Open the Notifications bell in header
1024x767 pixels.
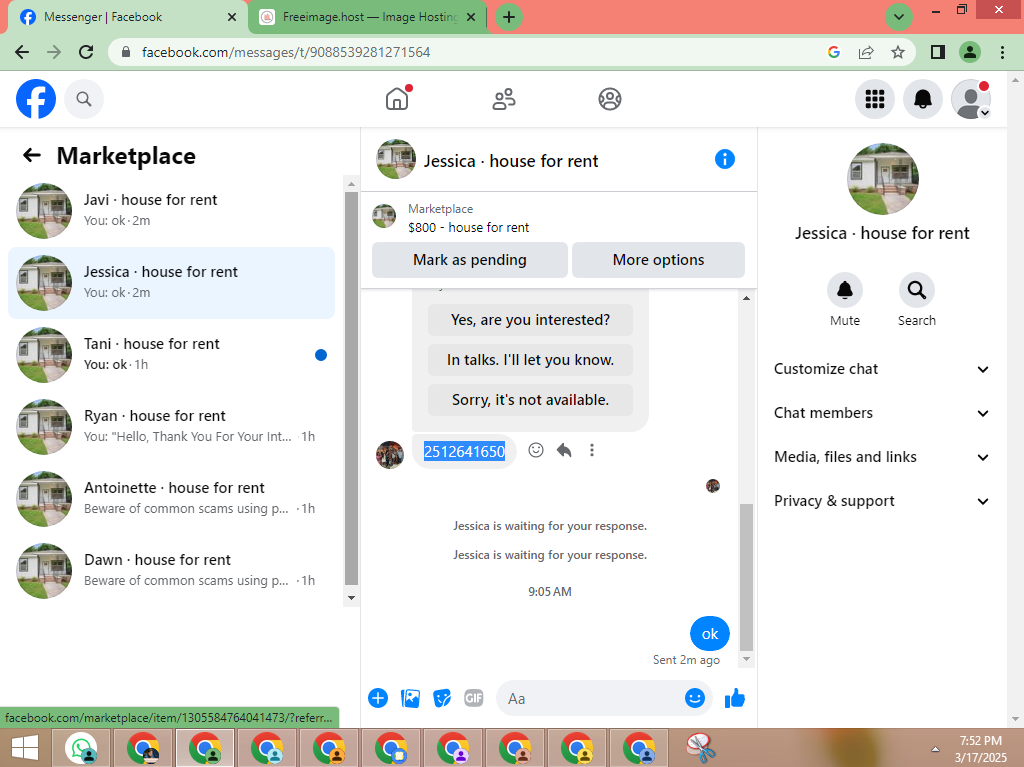[x=922, y=99]
